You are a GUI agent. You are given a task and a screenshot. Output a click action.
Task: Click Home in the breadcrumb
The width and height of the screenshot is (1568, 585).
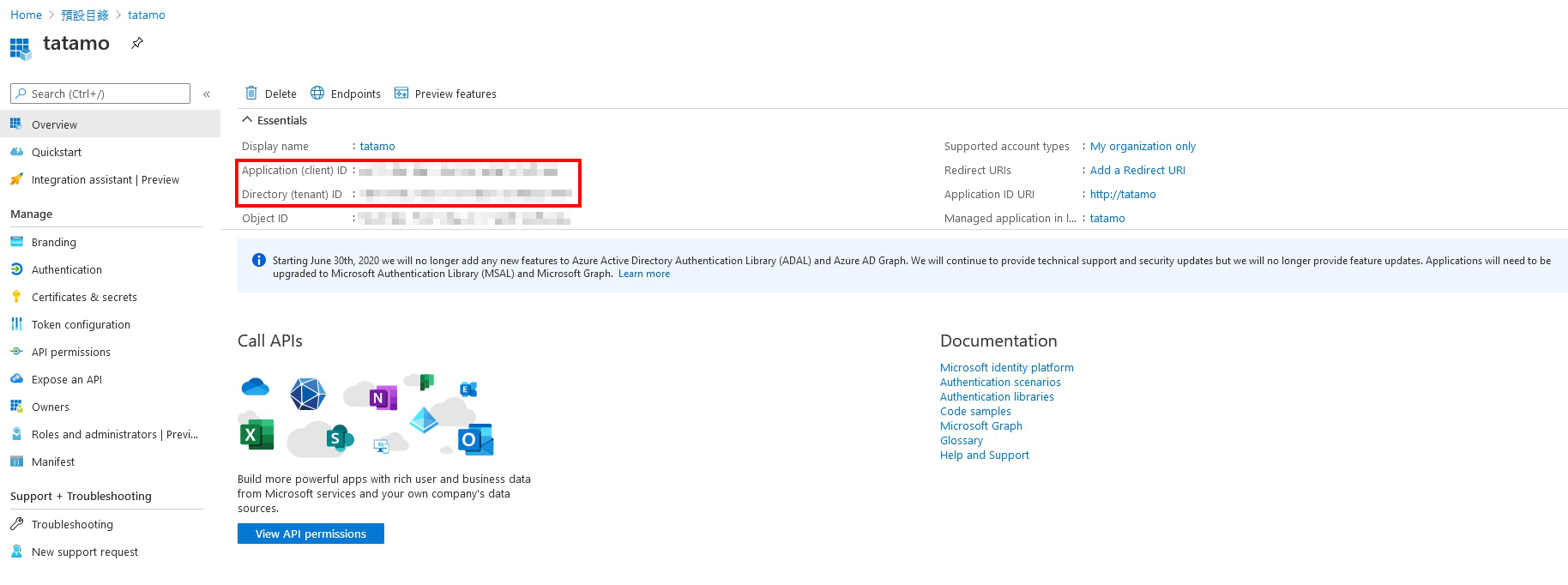26,15
